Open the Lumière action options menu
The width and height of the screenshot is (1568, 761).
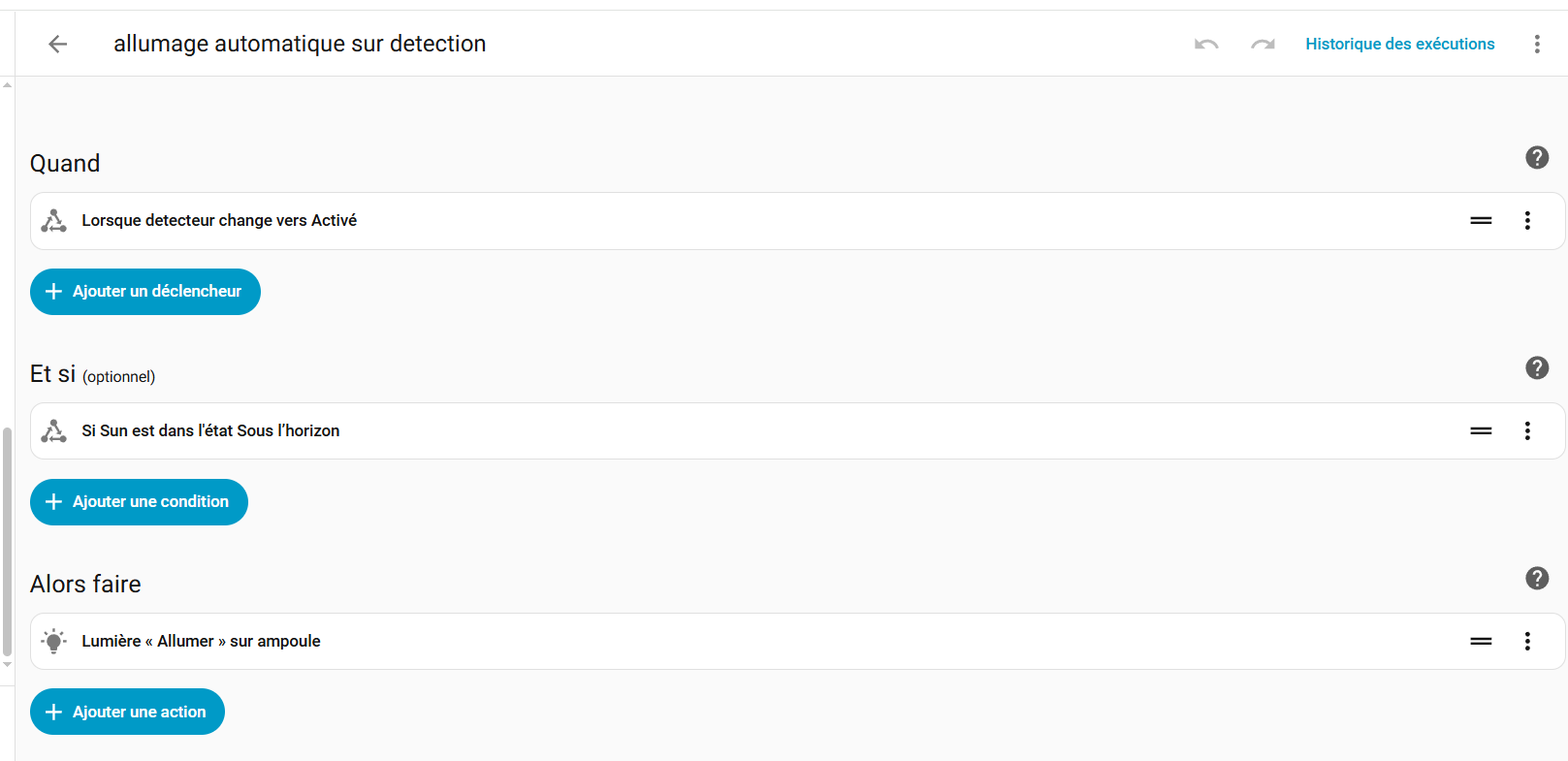coord(1527,642)
